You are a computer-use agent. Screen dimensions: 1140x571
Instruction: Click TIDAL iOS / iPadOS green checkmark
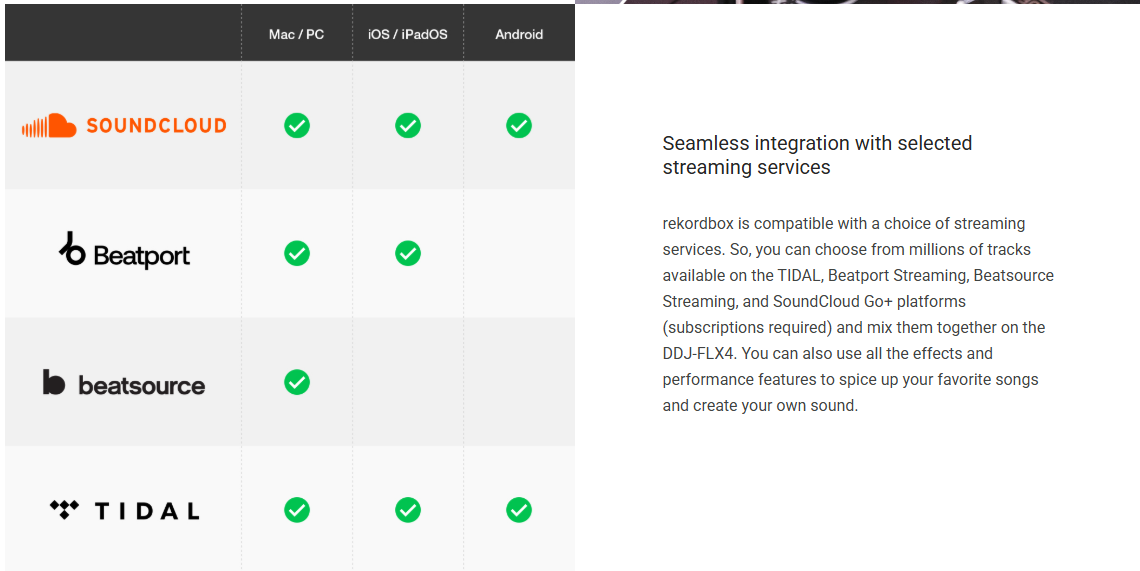coord(408,510)
